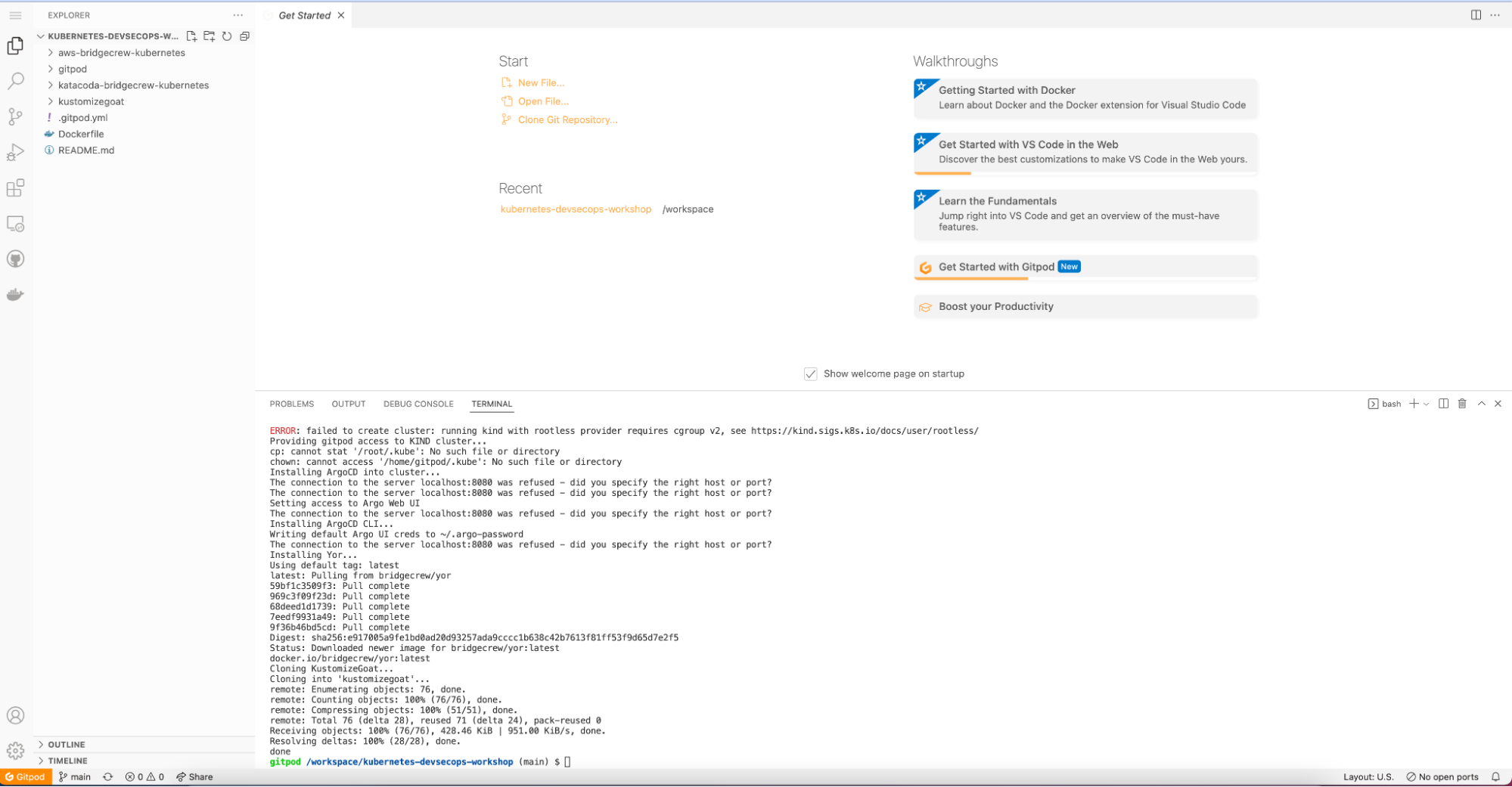This screenshot has height=787, width=1512.
Task: Open notifications bell in status bar
Action: (1495, 777)
